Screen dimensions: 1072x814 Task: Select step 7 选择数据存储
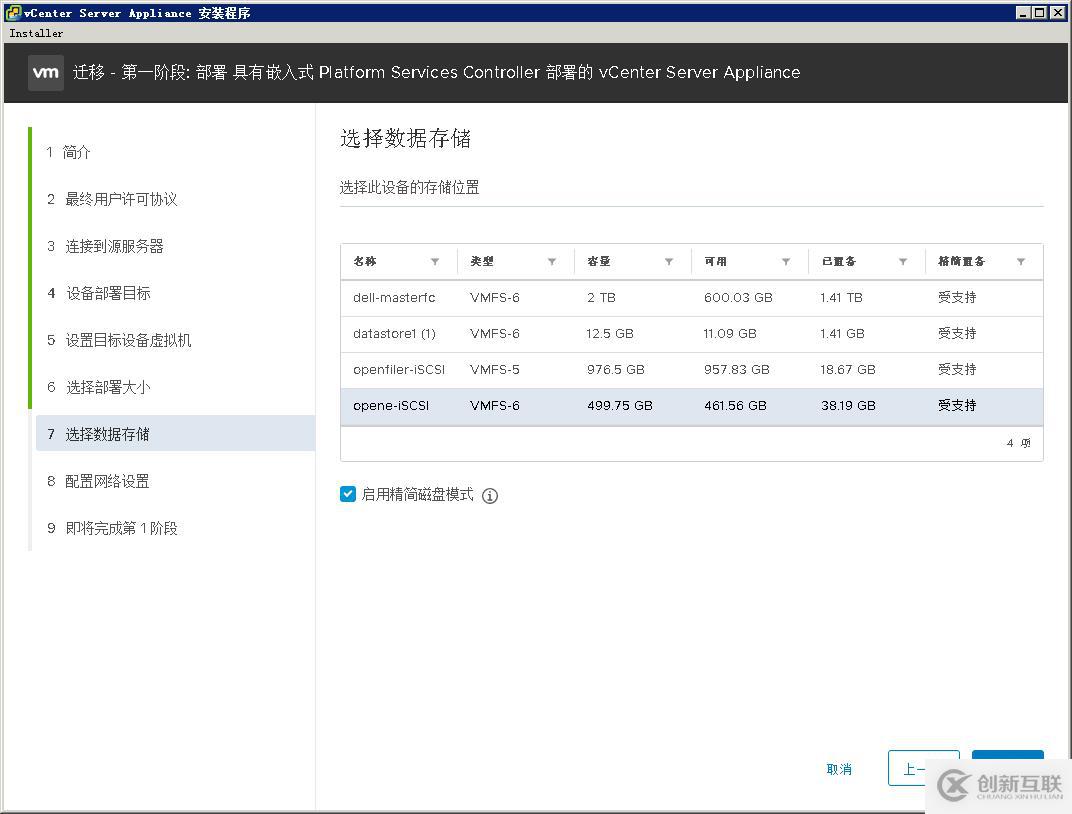175,433
